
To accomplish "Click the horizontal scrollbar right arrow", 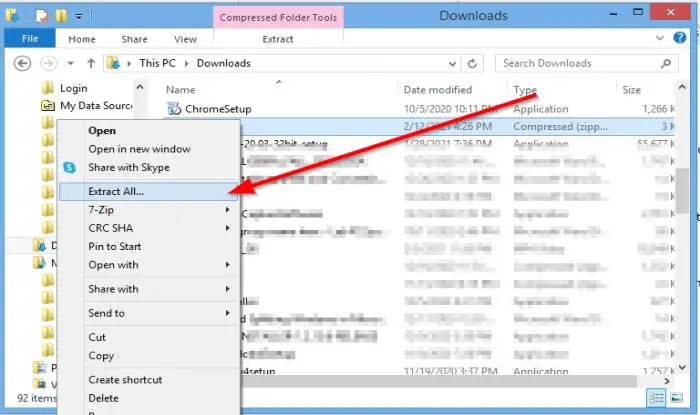I will (x=667, y=382).
